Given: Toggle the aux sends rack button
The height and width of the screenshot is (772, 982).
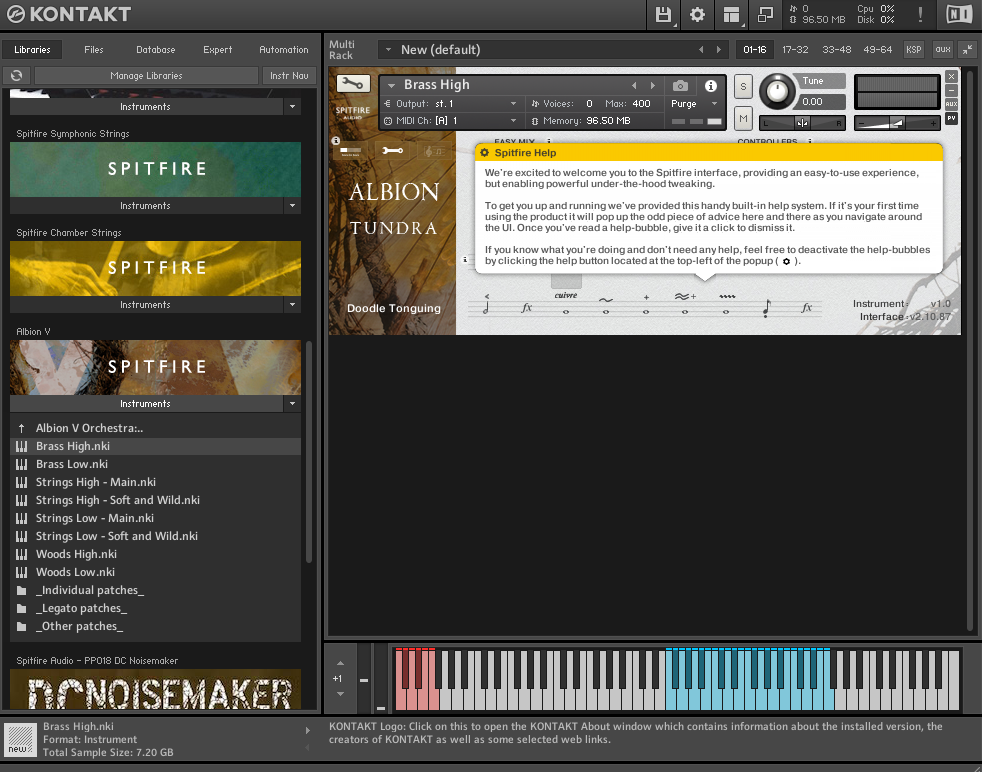Looking at the screenshot, I should 943,49.
